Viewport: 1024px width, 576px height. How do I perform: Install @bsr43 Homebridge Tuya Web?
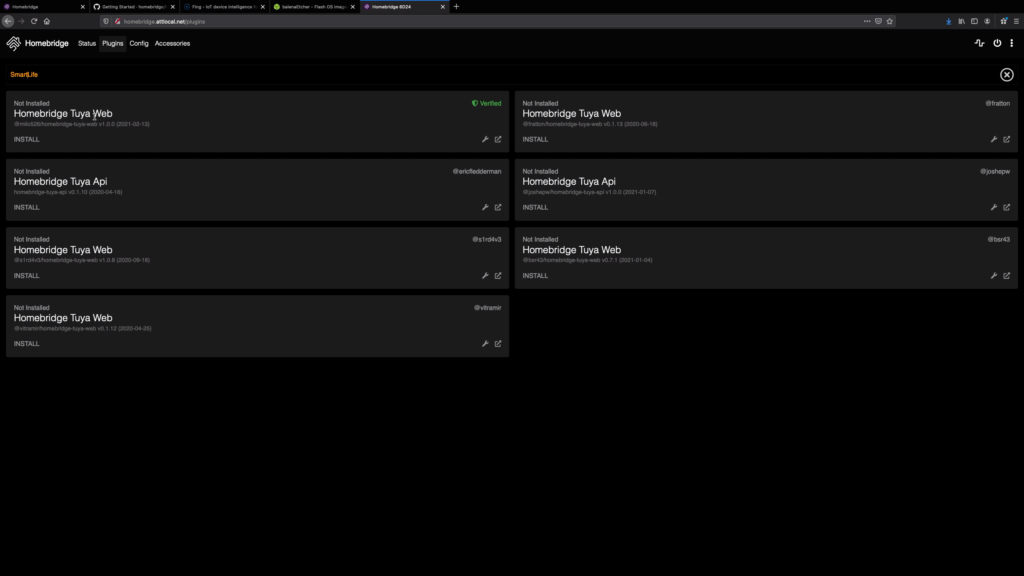point(536,276)
